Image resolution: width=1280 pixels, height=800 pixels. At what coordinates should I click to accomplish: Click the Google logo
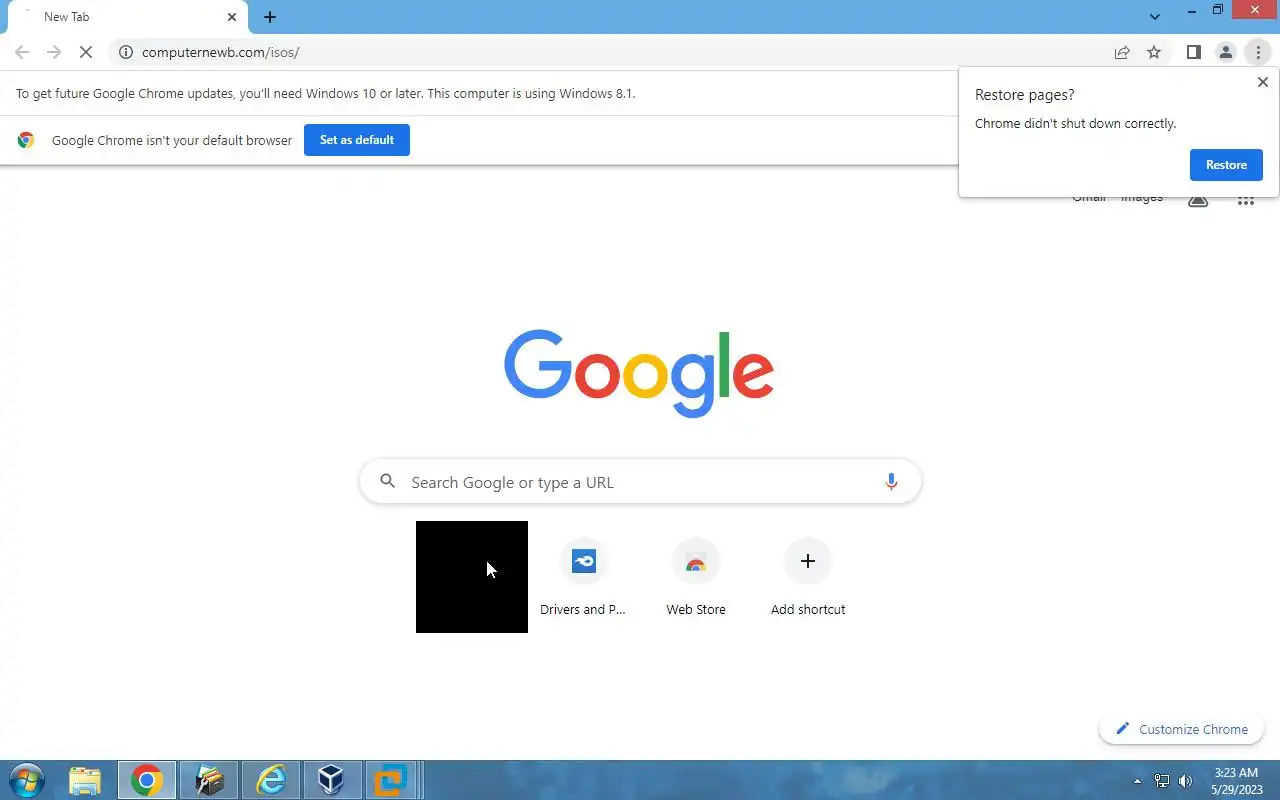(x=639, y=372)
